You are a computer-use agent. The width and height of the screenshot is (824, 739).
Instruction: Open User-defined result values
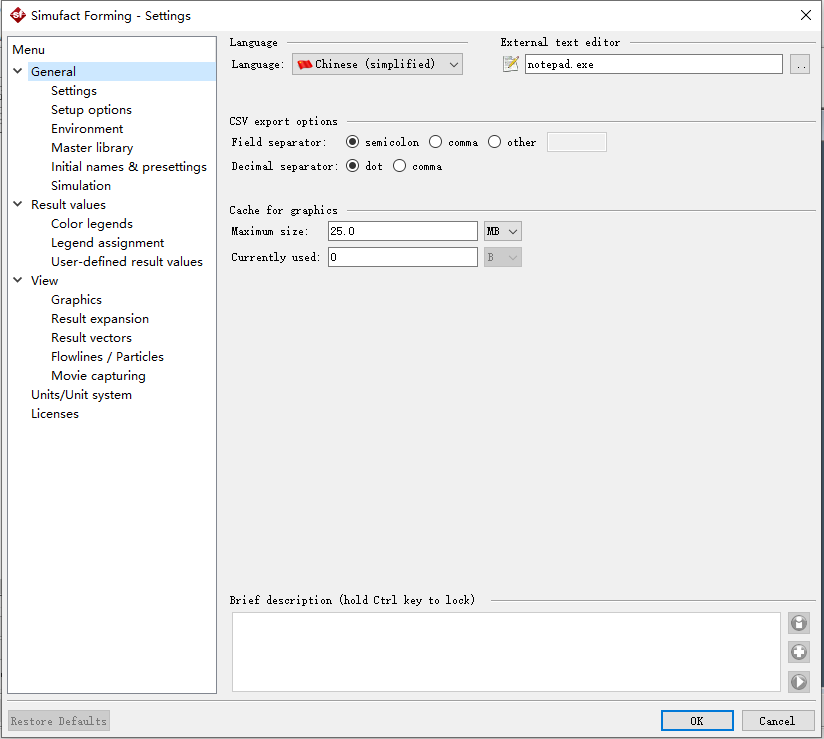tap(127, 262)
